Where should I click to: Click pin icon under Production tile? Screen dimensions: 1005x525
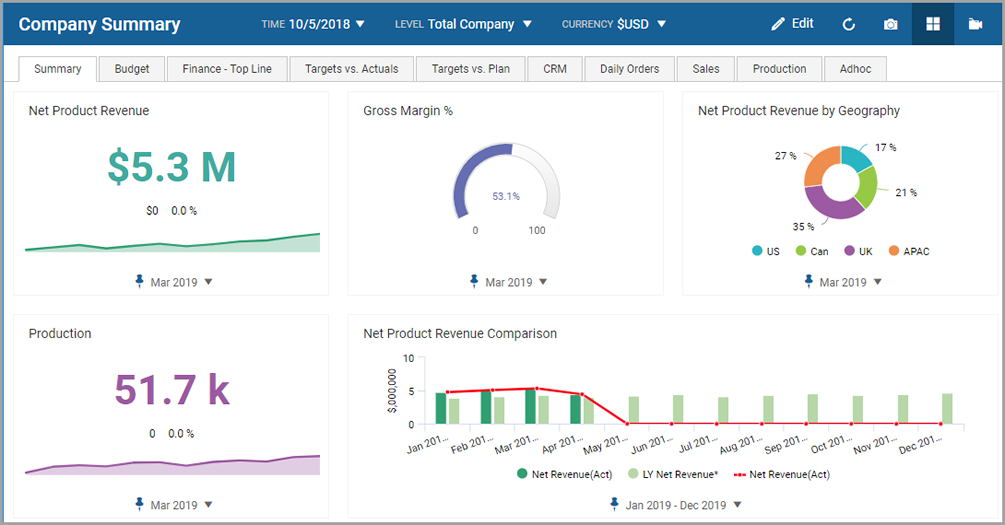tap(140, 505)
